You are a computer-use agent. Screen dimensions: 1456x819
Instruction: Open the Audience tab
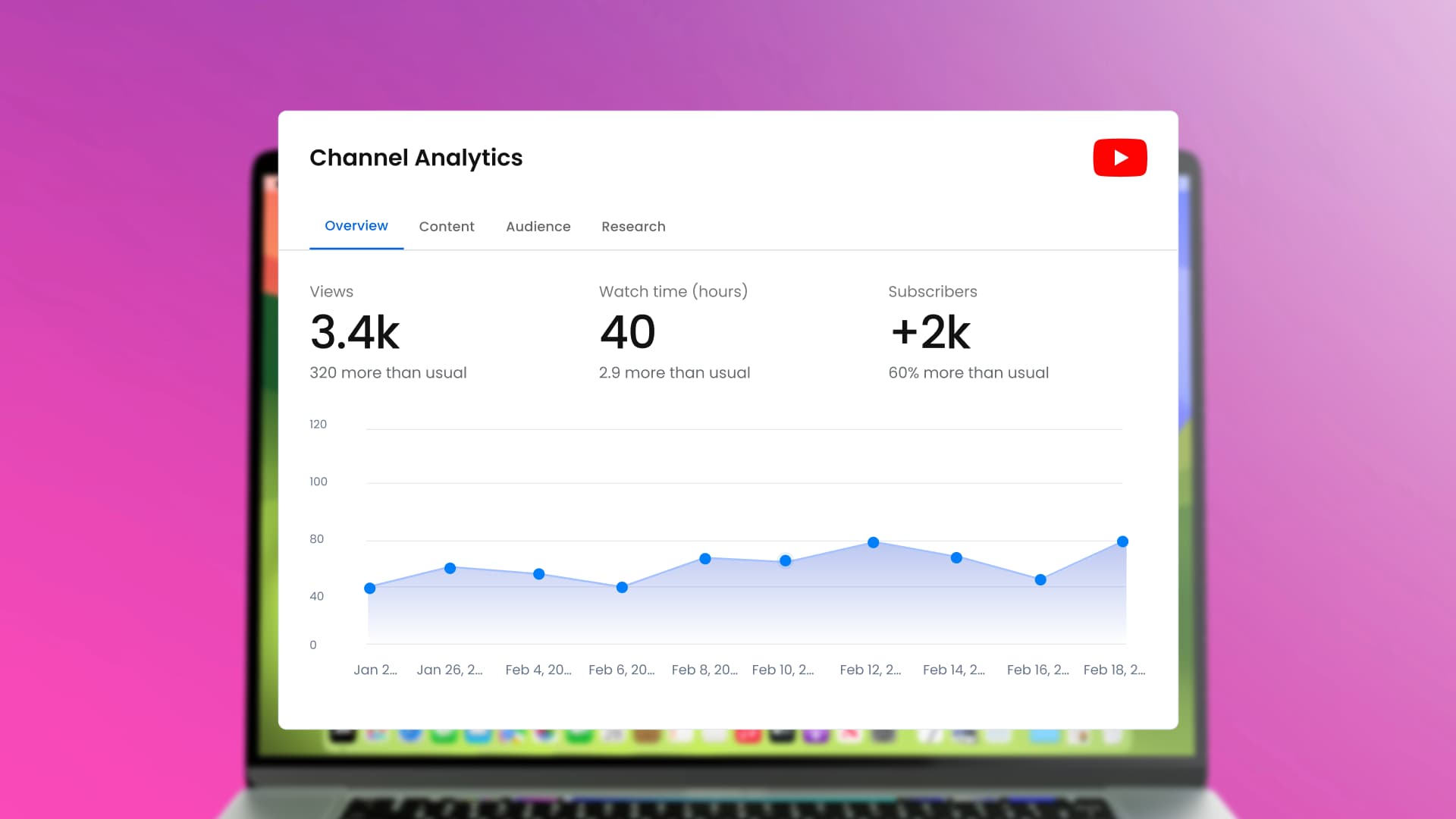[x=538, y=226]
